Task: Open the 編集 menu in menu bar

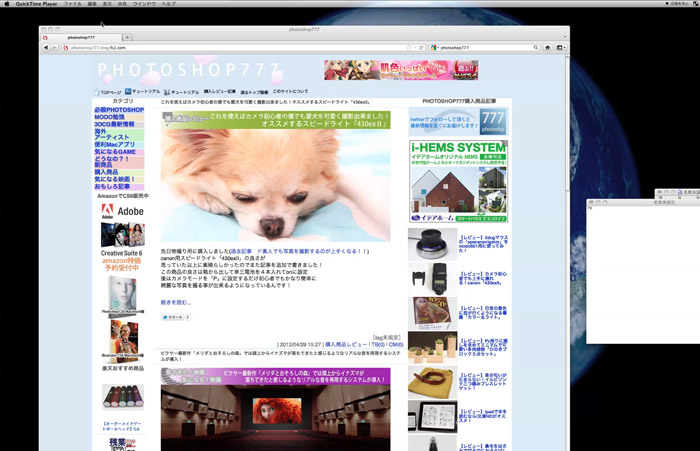Action: pyautogui.click(x=92, y=4)
